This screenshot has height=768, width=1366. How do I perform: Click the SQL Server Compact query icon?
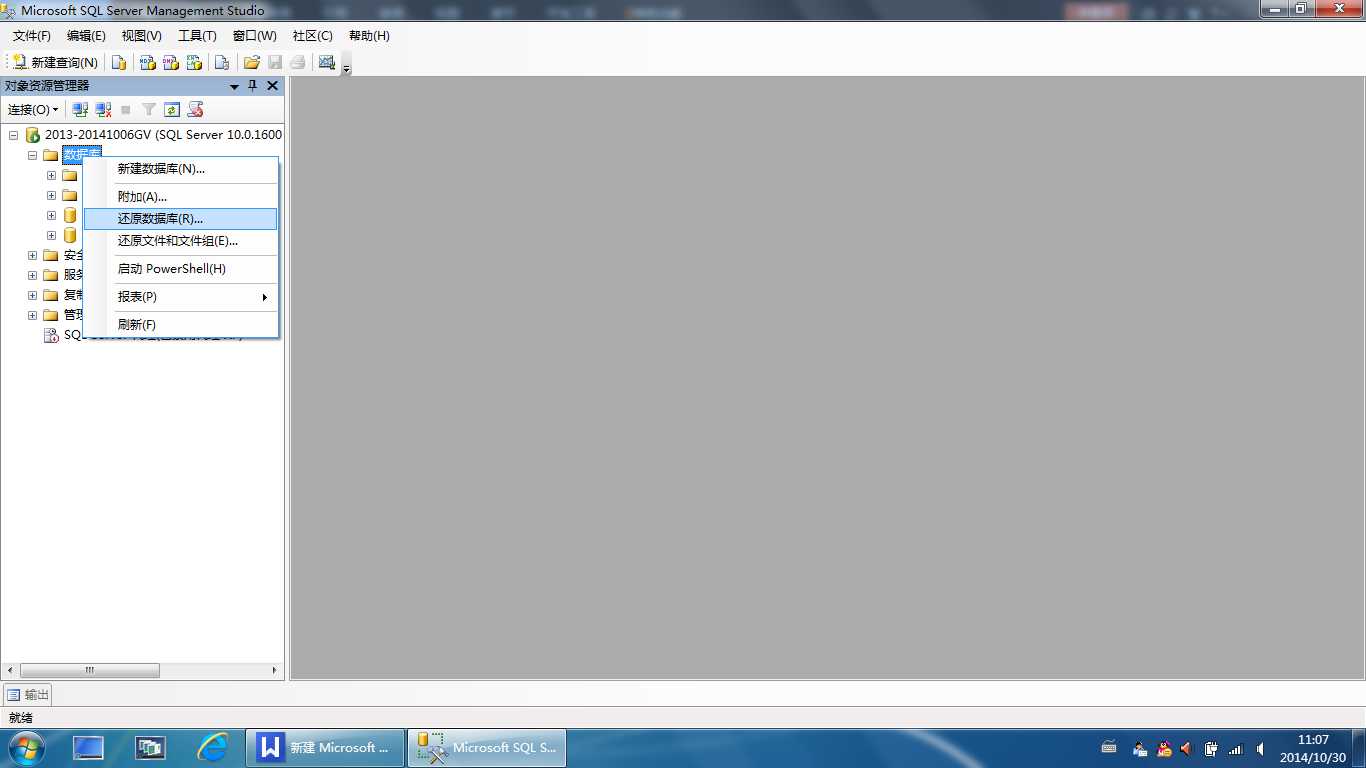(x=222, y=62)
